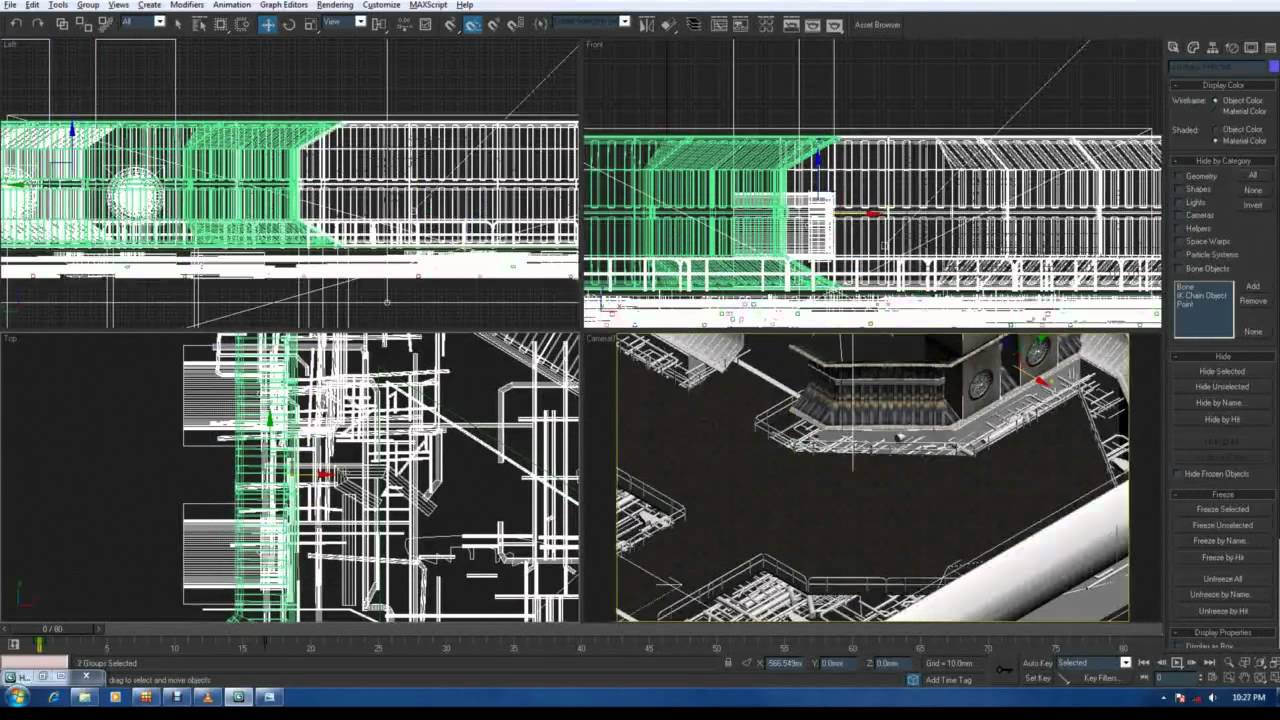Click the Hide Selected button
1280x720 pixels.
(x=1222, y=371)
